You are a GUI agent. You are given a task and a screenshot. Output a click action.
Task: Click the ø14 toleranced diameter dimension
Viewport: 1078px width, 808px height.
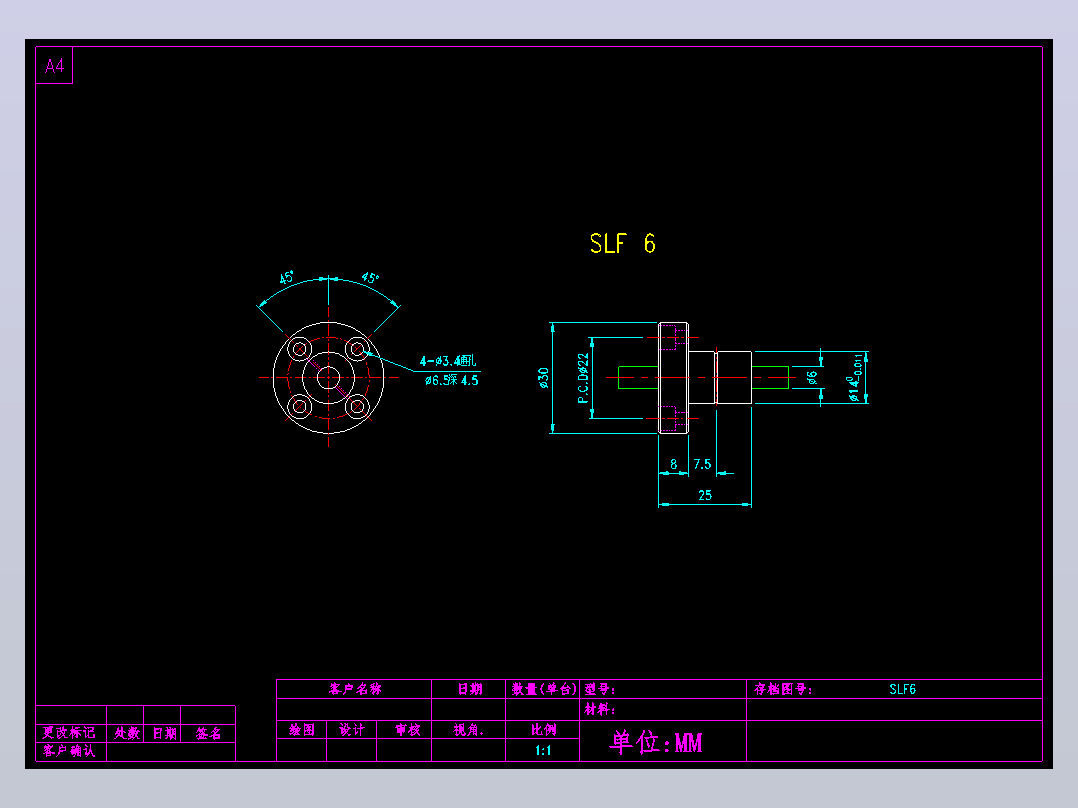pyautogui.click(x=855, y=378)
